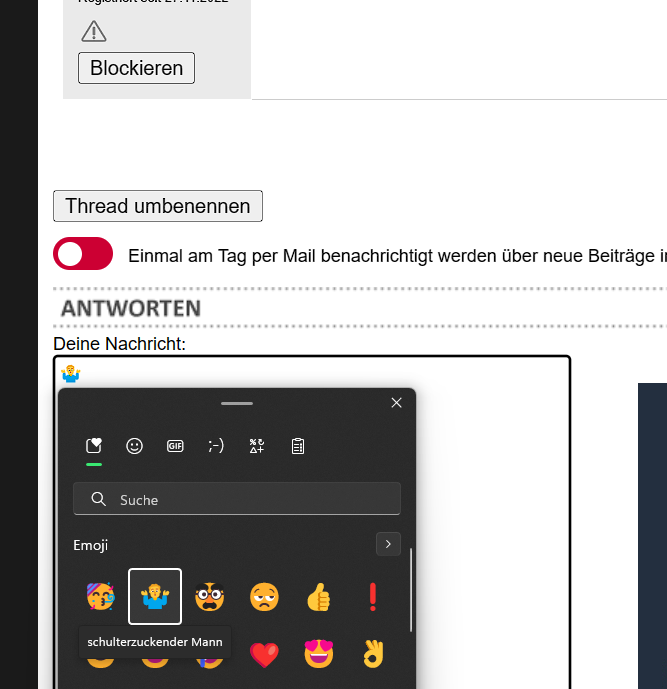Click the ANTWORTEN heading
667x689 pixels.
[131, 308]
